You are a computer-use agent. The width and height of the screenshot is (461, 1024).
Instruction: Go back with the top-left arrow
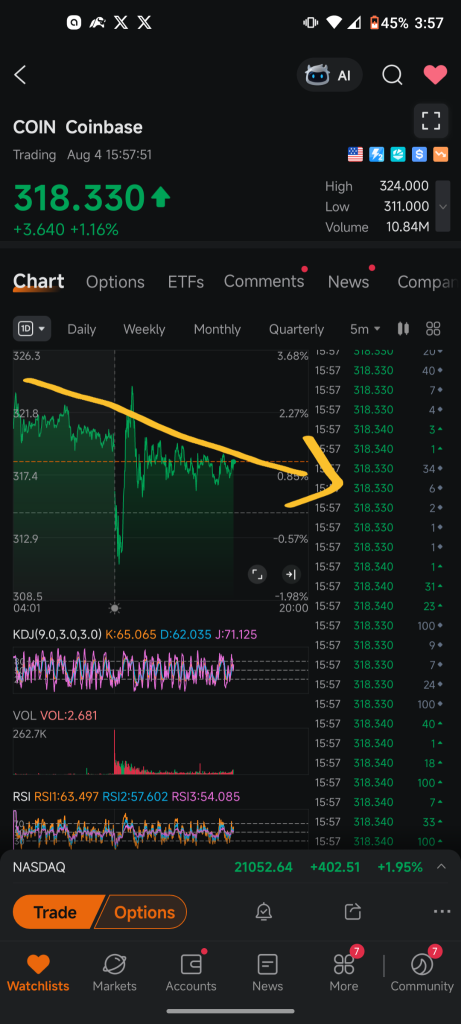click(x=20, y=75)
